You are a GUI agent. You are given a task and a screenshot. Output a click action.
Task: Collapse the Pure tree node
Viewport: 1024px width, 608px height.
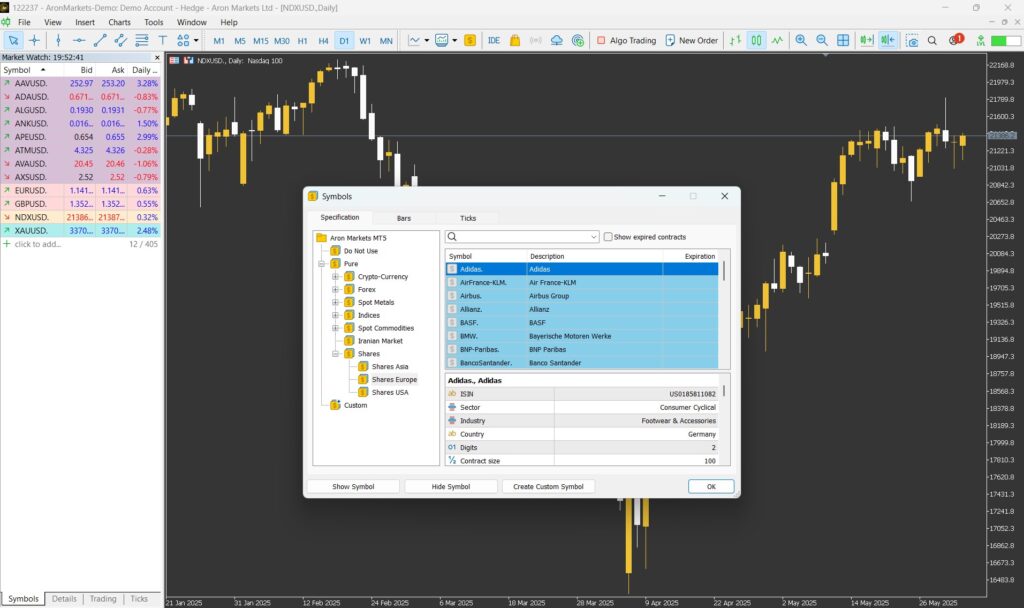pyautogui.click(x=322, y=264)
